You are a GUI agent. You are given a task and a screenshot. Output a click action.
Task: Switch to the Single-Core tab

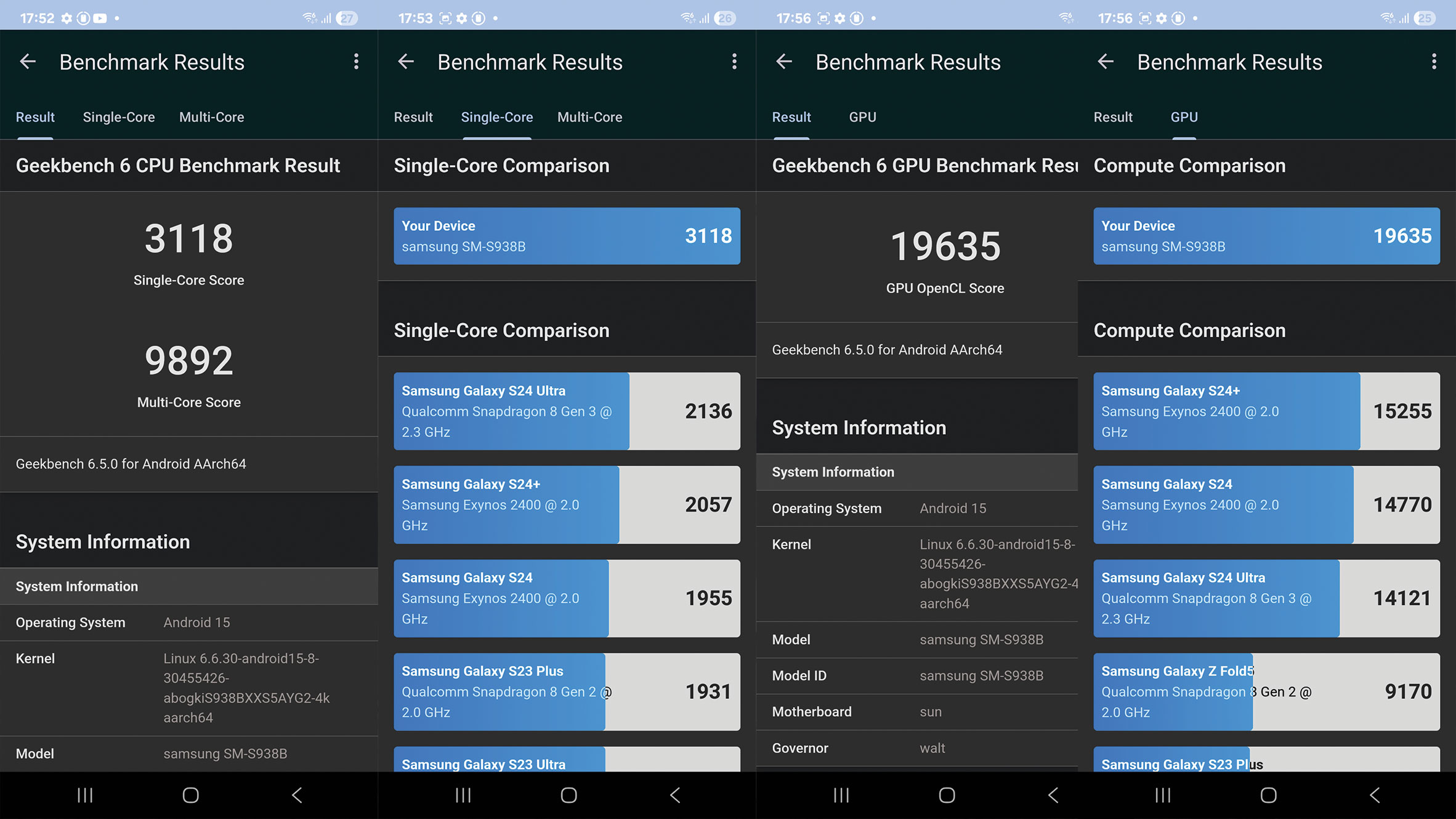119,117
